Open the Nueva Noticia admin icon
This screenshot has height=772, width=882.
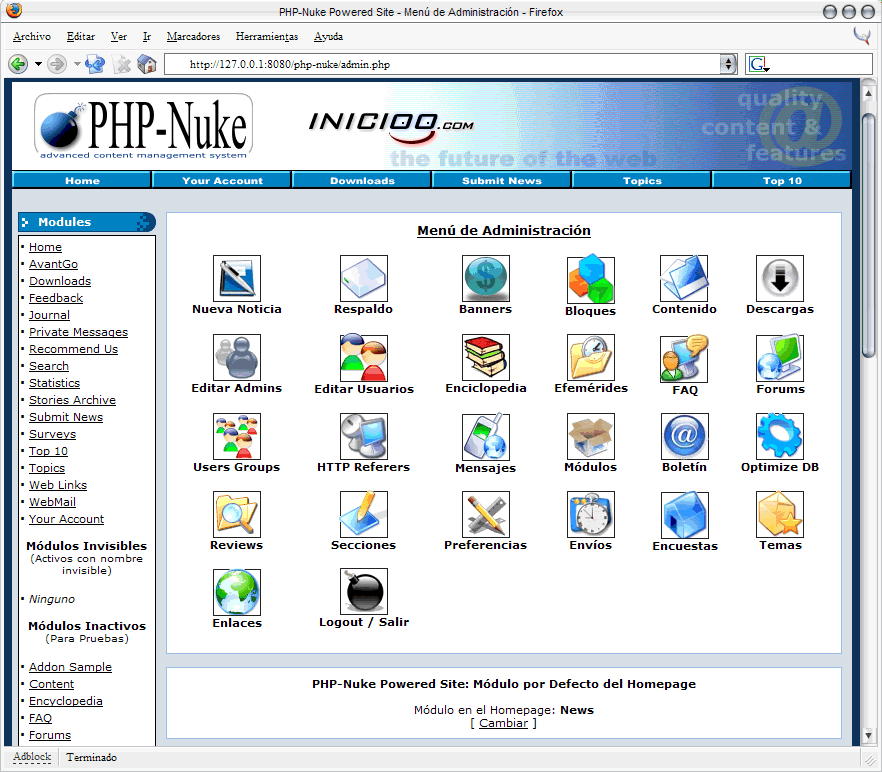coord(236,278)
